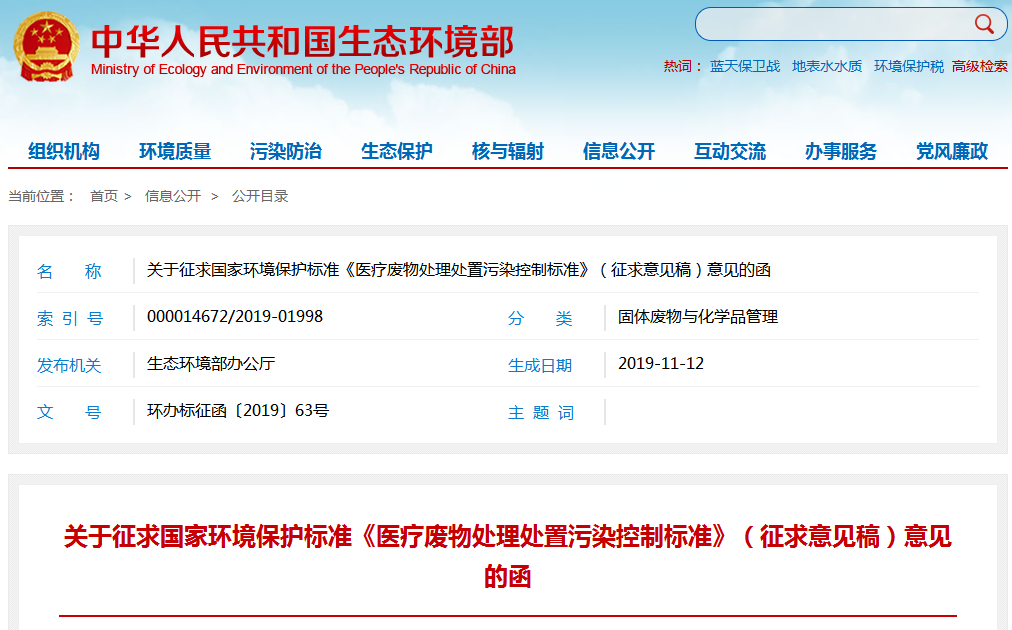Click the 热词 label
Image resolution: width=1012 pixels, height=630 pixels.
[x=682, y=66]
